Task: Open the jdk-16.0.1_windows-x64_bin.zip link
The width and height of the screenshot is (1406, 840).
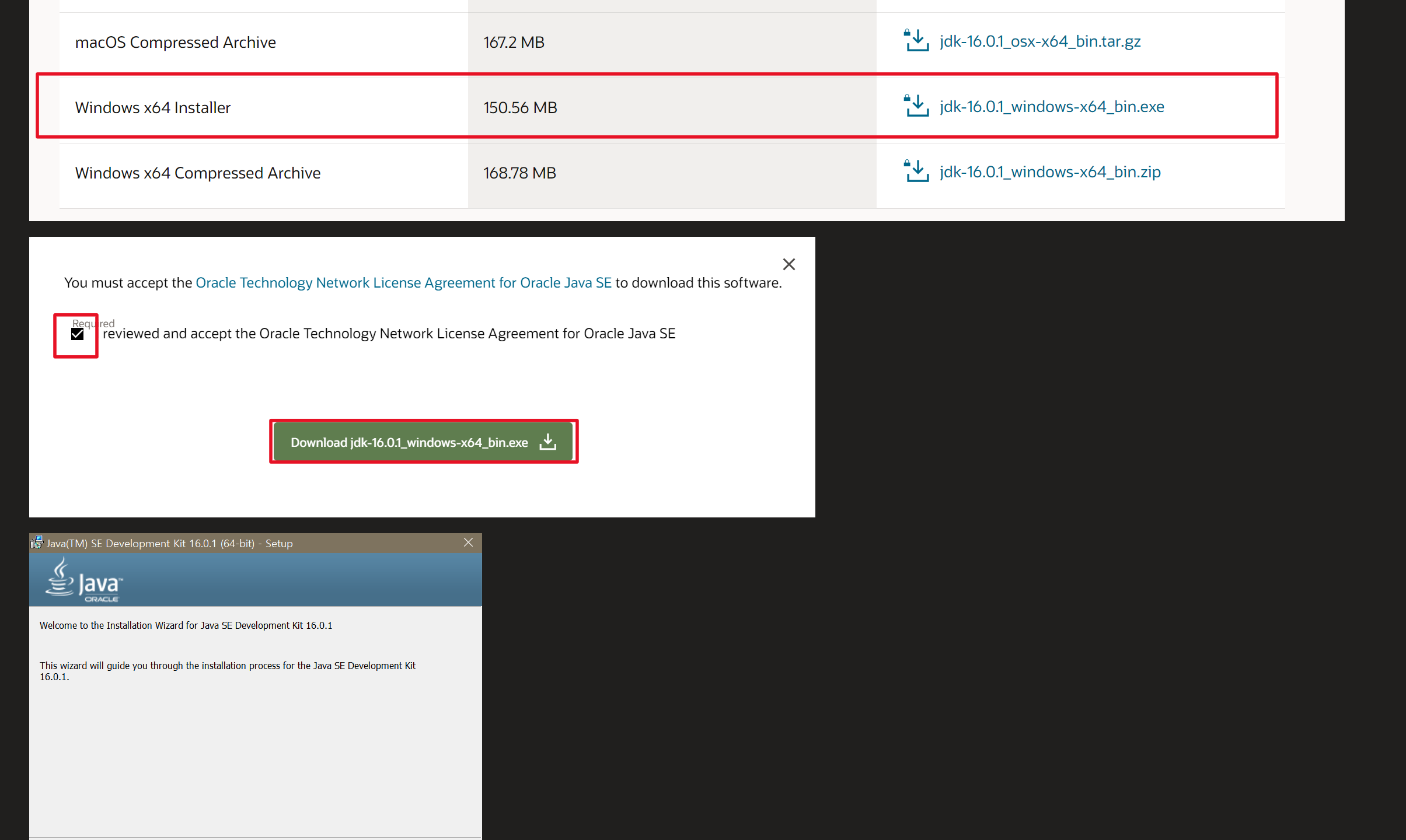Action: tap(1049, 172)
